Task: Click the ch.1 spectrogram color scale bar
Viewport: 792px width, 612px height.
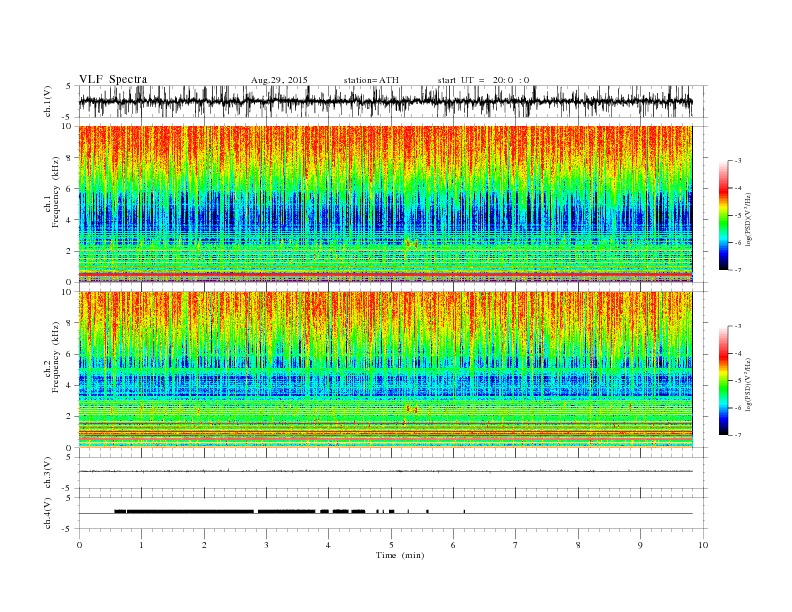Action: coord(723,216)
